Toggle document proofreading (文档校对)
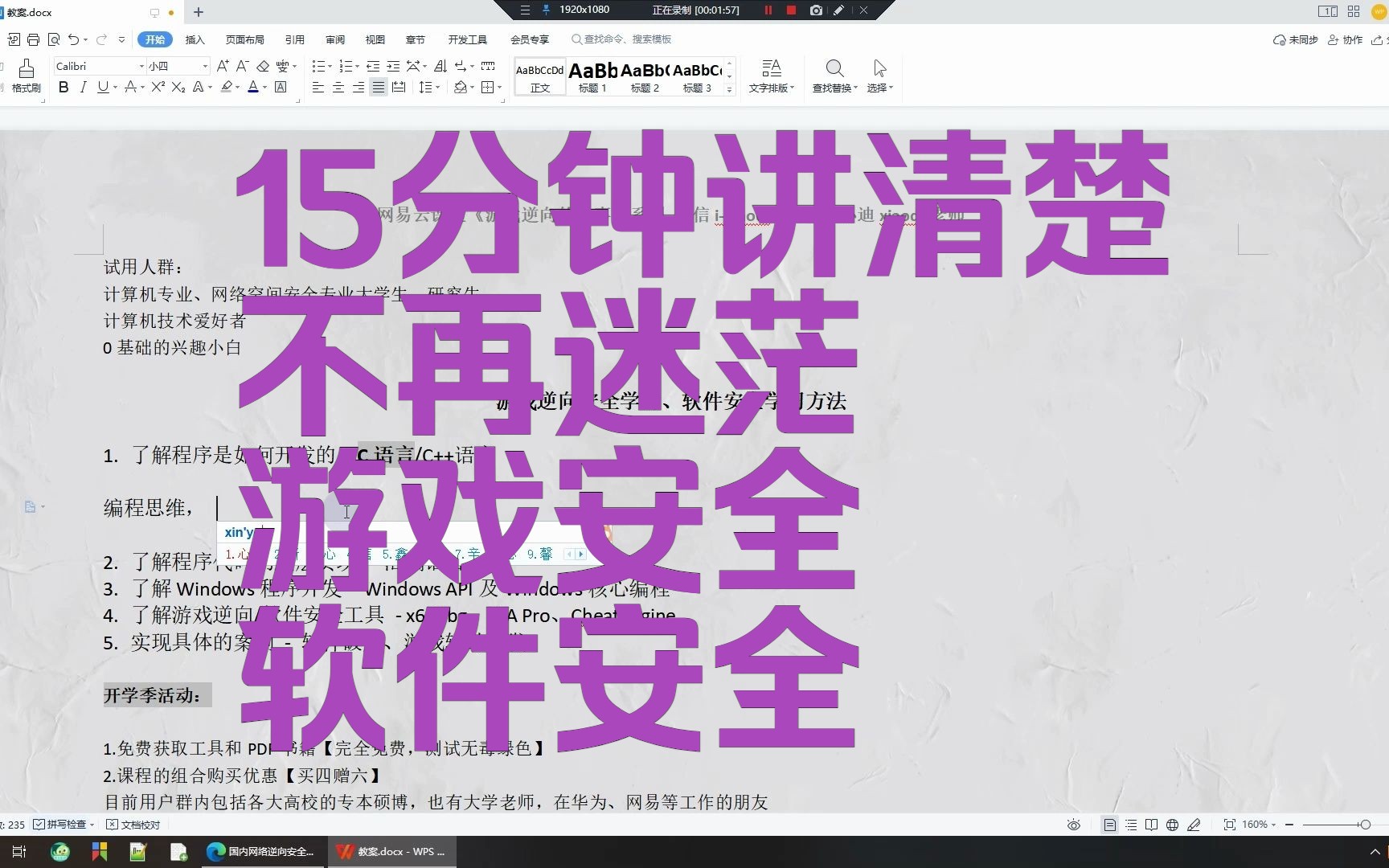1389x868 pixels. [x=133, y=825]
